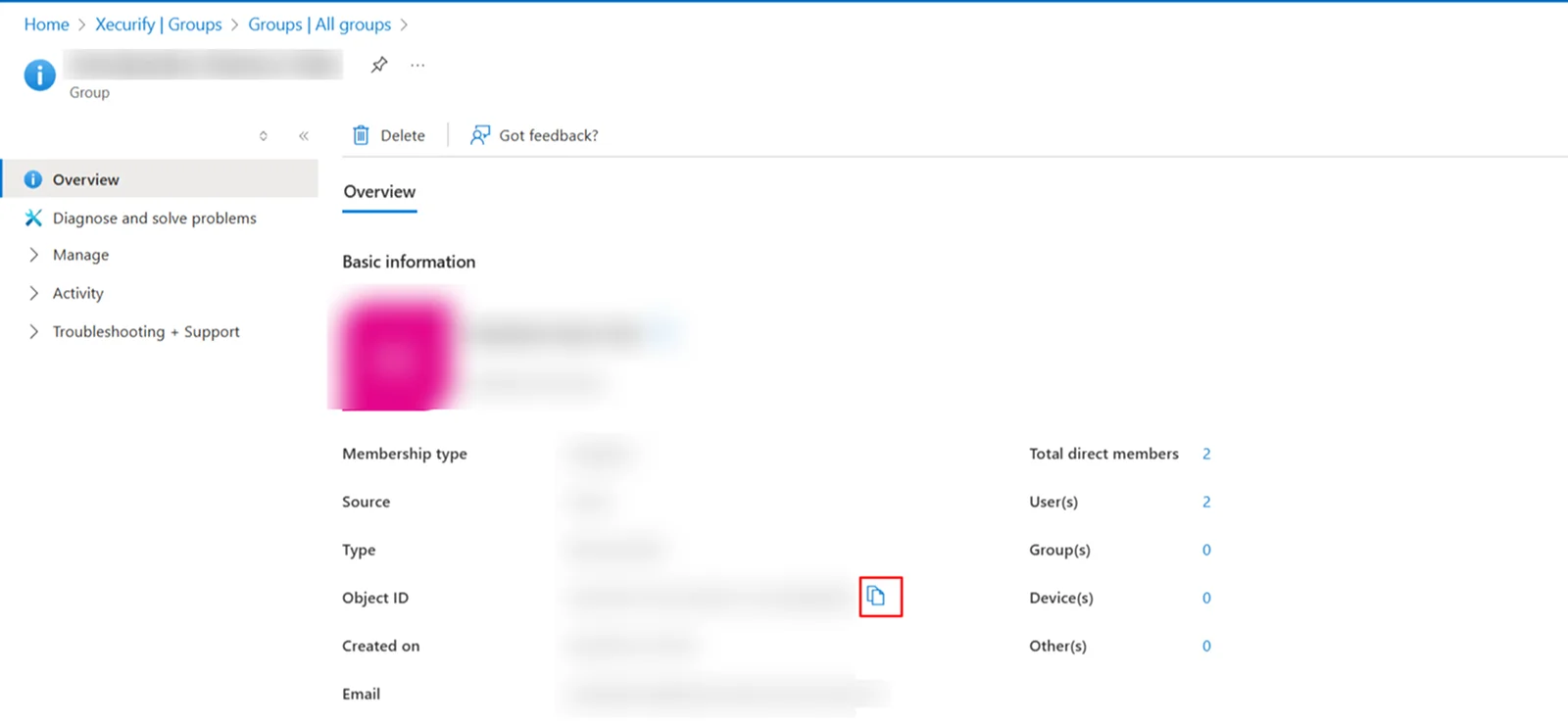1568x726 pixels.
Task: Collapse the sidebar with double chevron
Action: 304,136
